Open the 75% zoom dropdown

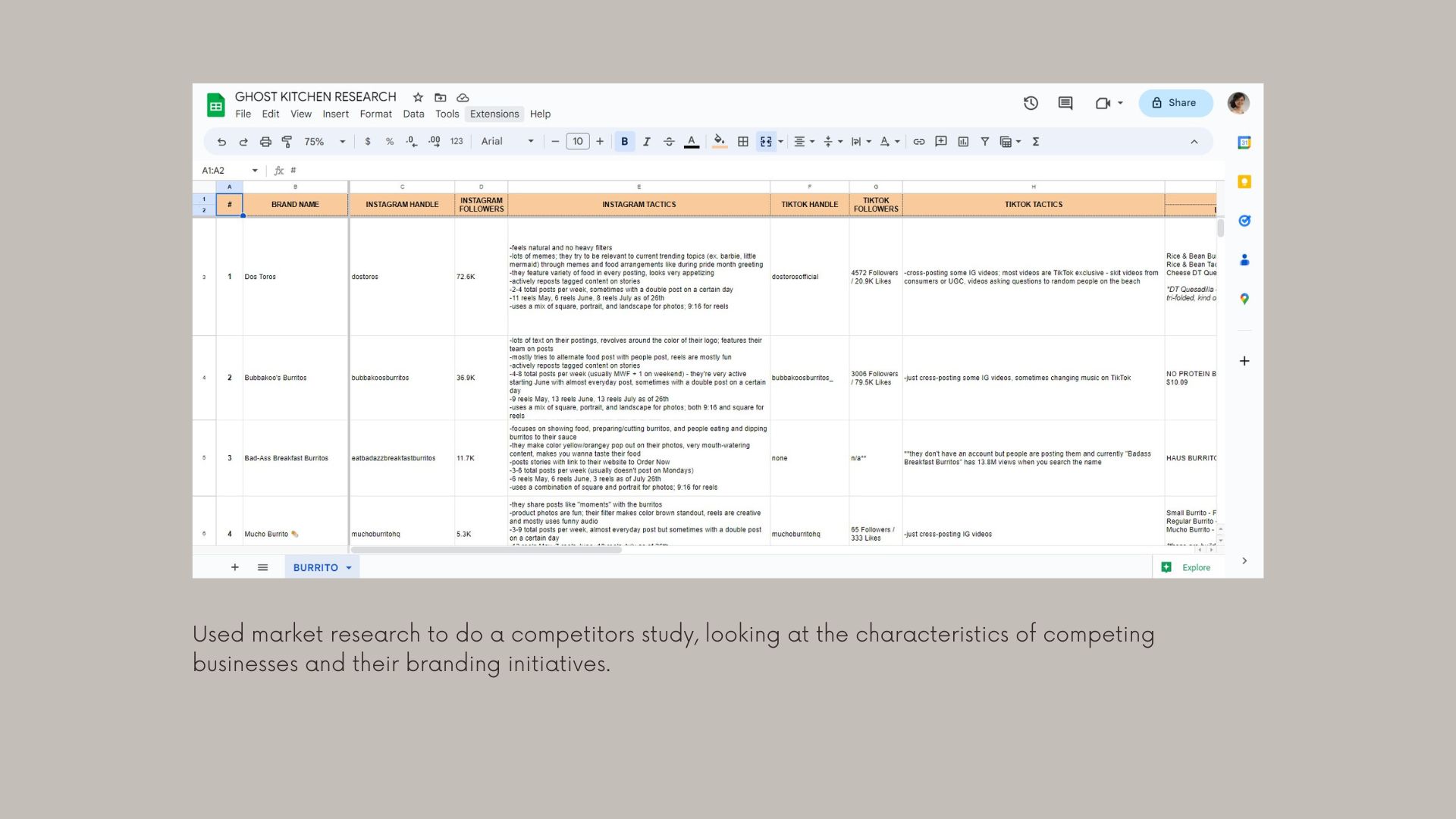[x=325, y=142]
